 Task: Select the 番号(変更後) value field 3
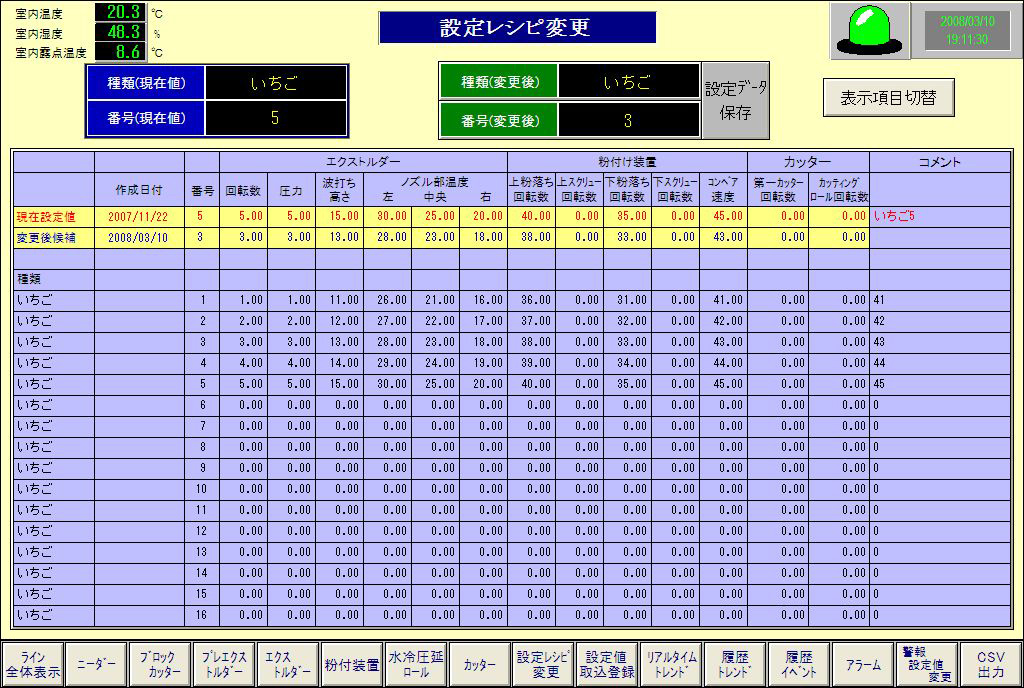628,120
